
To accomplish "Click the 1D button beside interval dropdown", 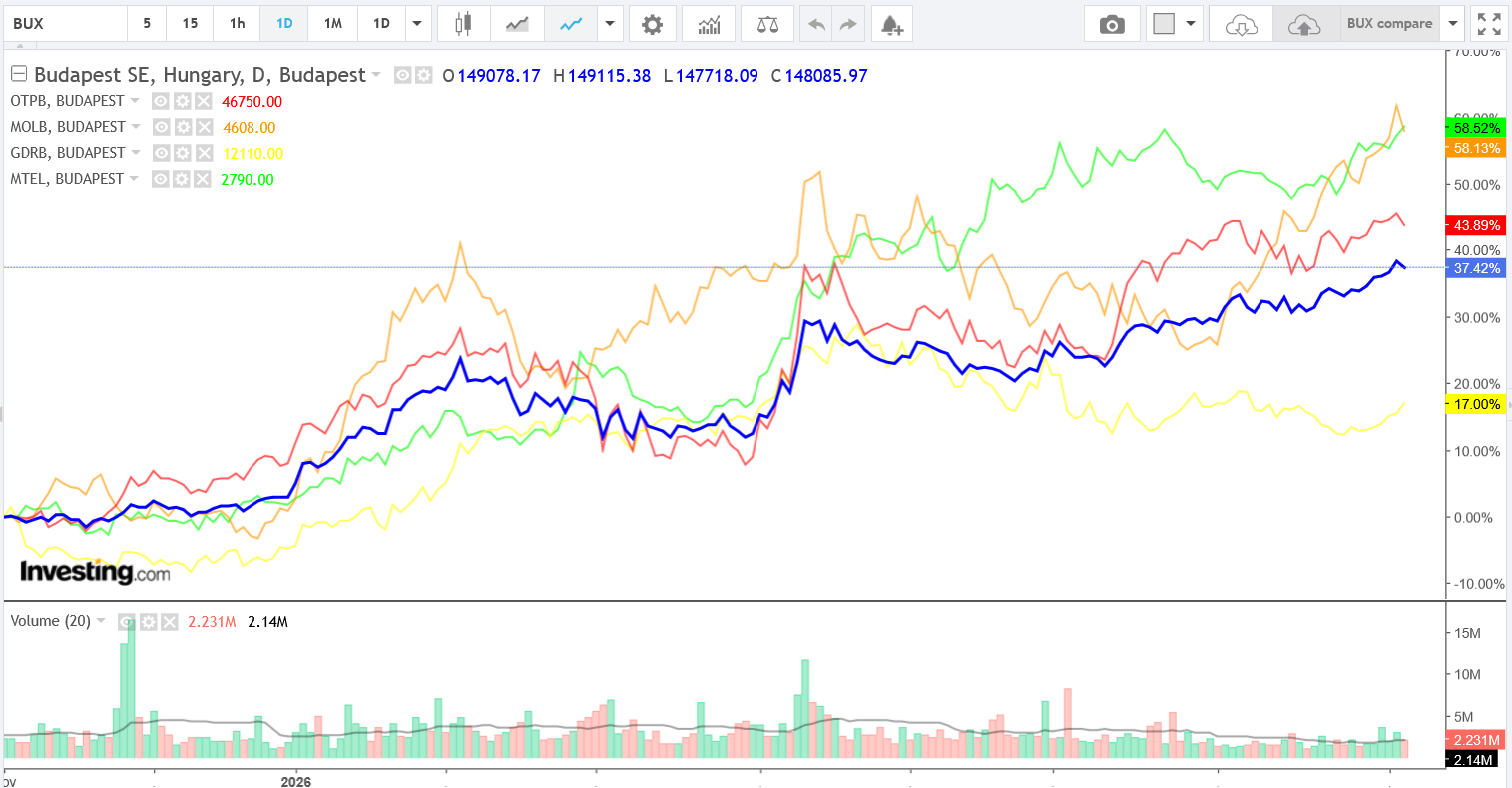I will [381, 24].
